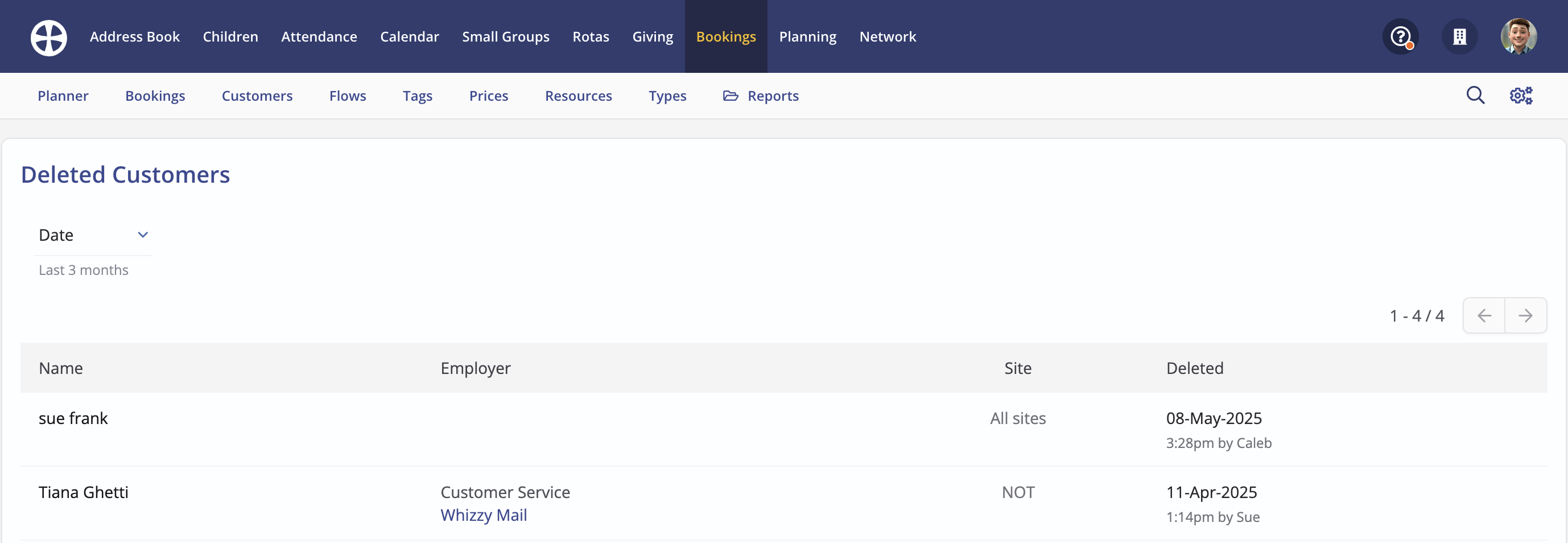Click the Employer column header
The height and width of the screenshot is (543, 1568).
pyautogui.click(x=476, y=368)
